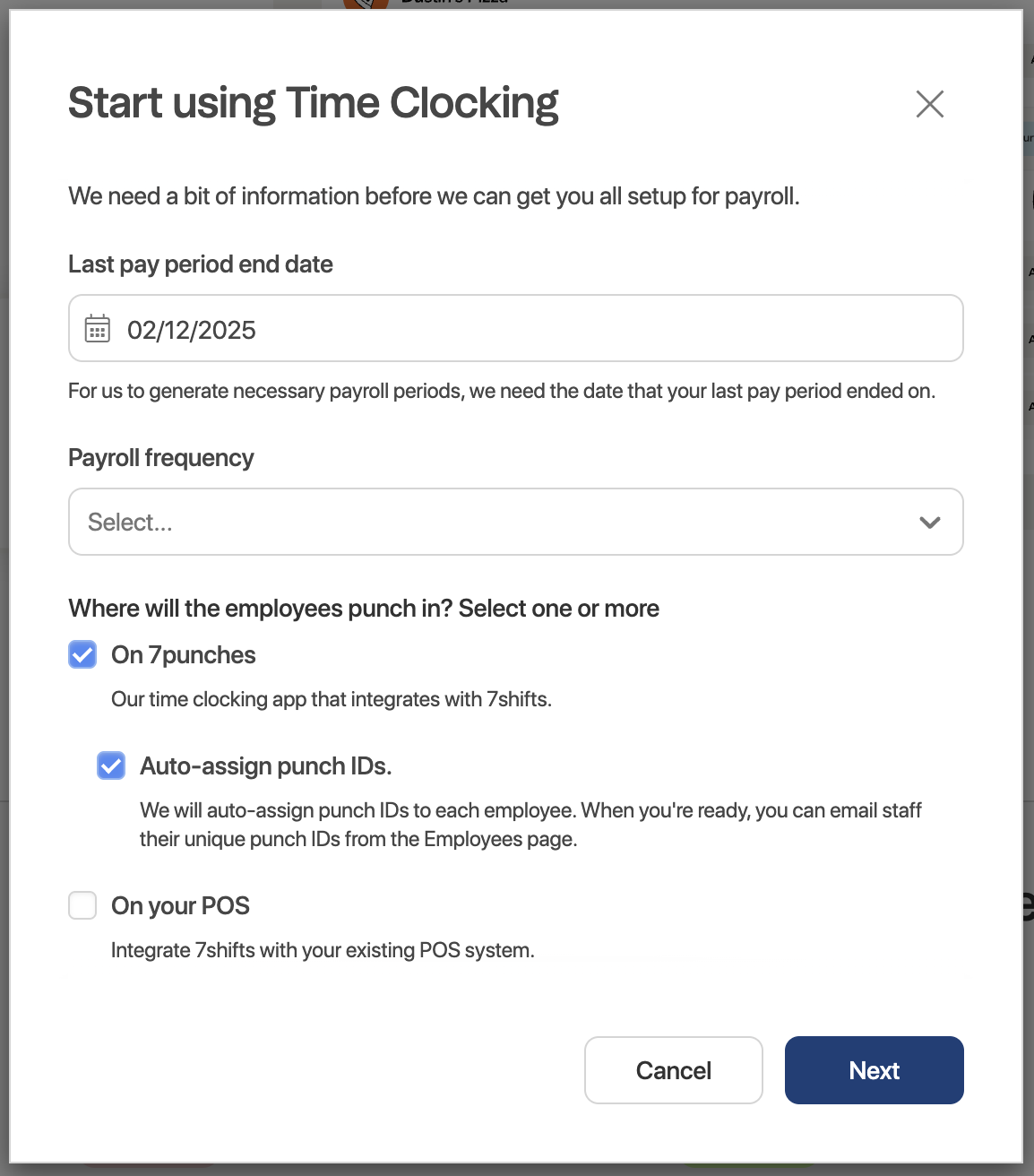
Task: Proceed with the Next button
Action: [875, 1070]
